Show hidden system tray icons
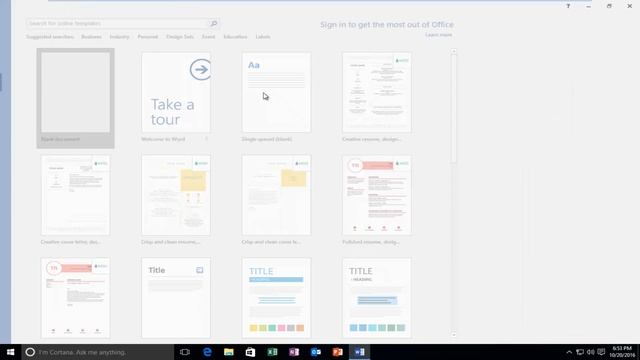Screen dimensions: 640x360 tap(569, 352)
